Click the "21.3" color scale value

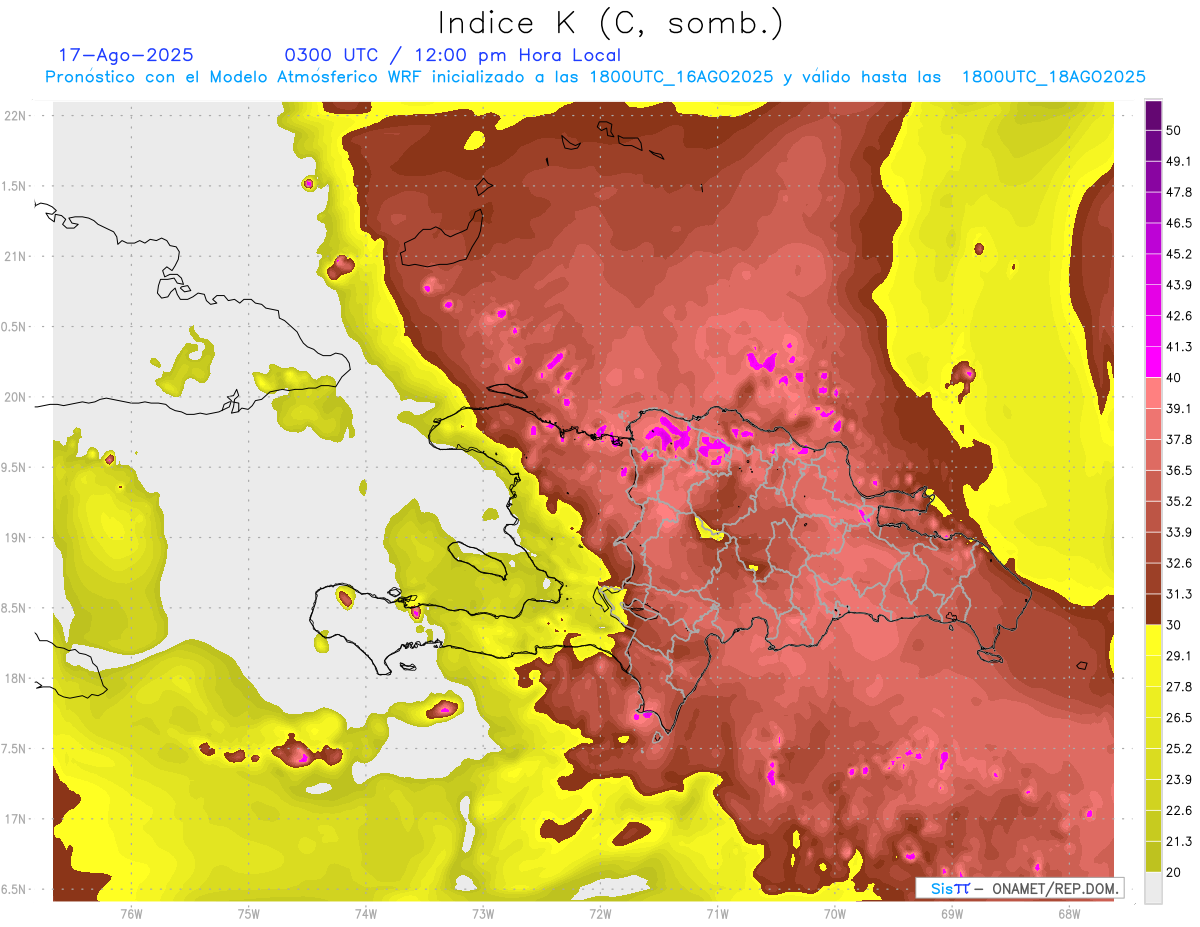(x=1179, y=842)
